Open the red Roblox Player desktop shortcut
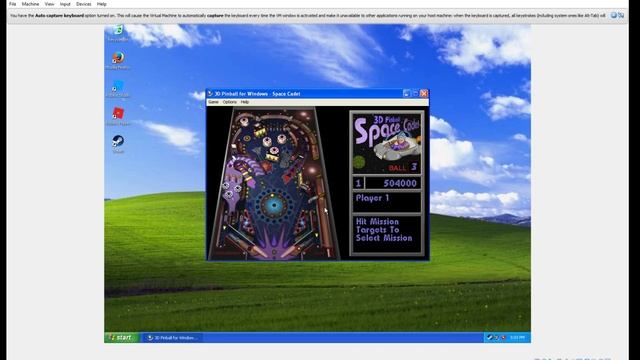This screenshot has width=640, height=360. (118, 116)
